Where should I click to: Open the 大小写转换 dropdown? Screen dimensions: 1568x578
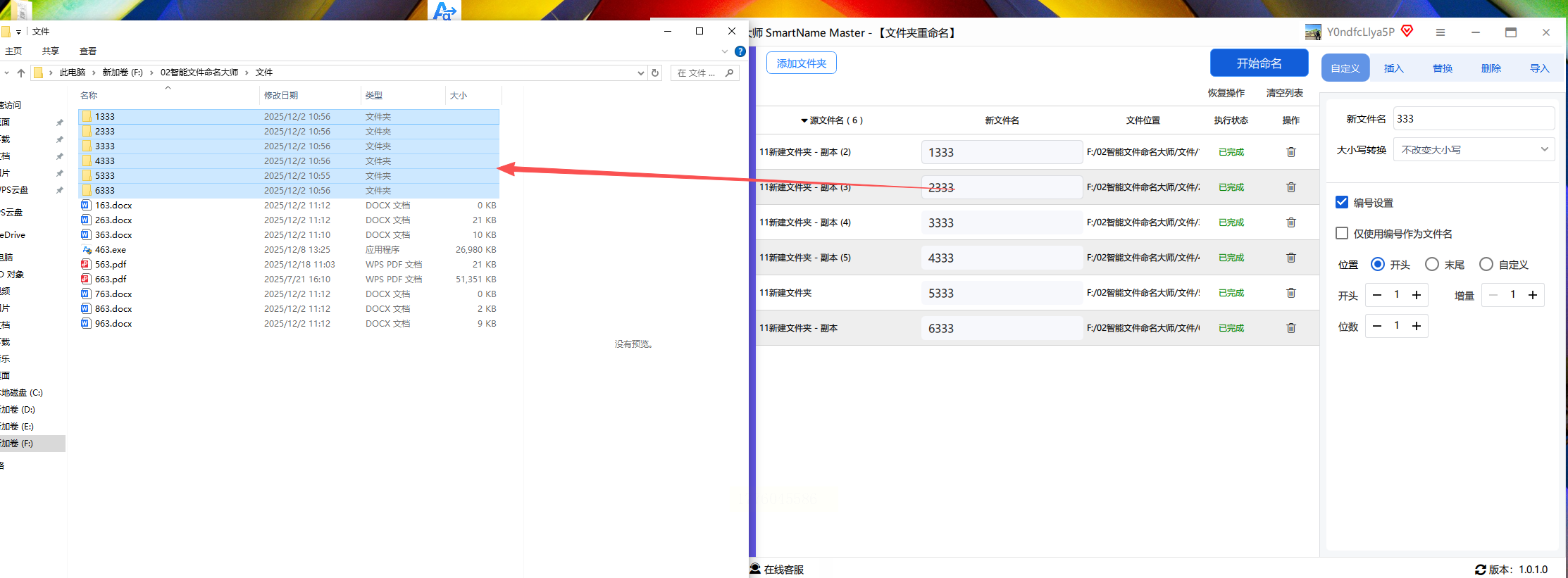coord(1474,150)
